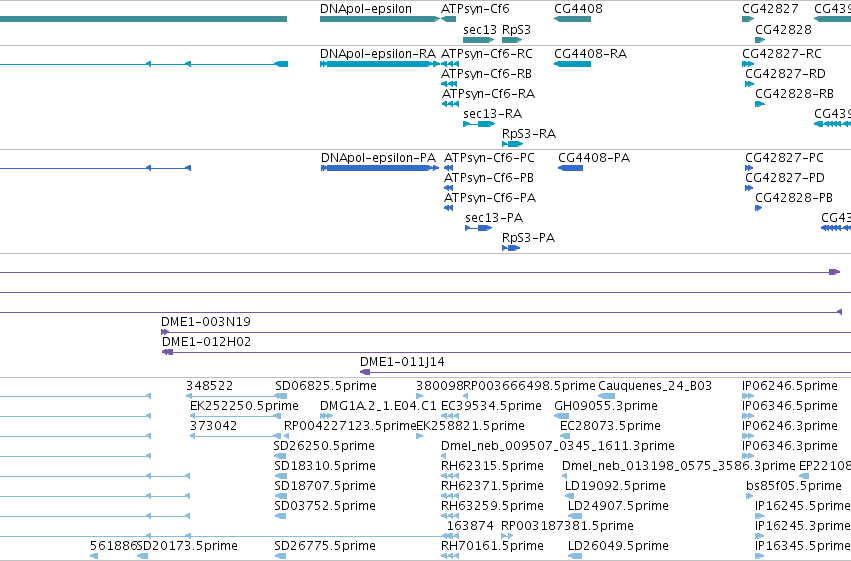Click EST 163874
Viewport: 851px width, 561px height.
[470, 526]
